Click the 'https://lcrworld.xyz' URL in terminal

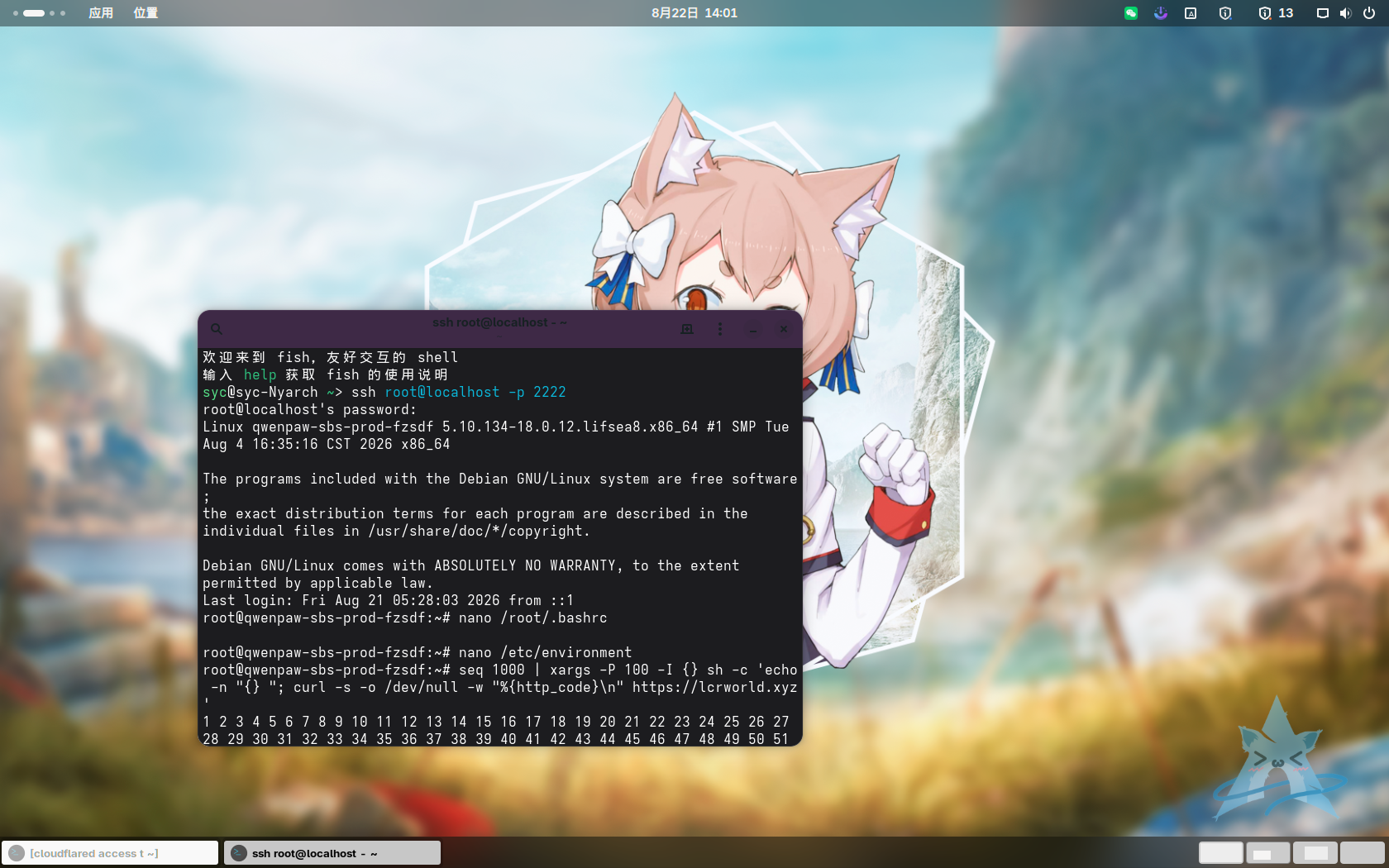pyautogui.click(x=715, y=687)
